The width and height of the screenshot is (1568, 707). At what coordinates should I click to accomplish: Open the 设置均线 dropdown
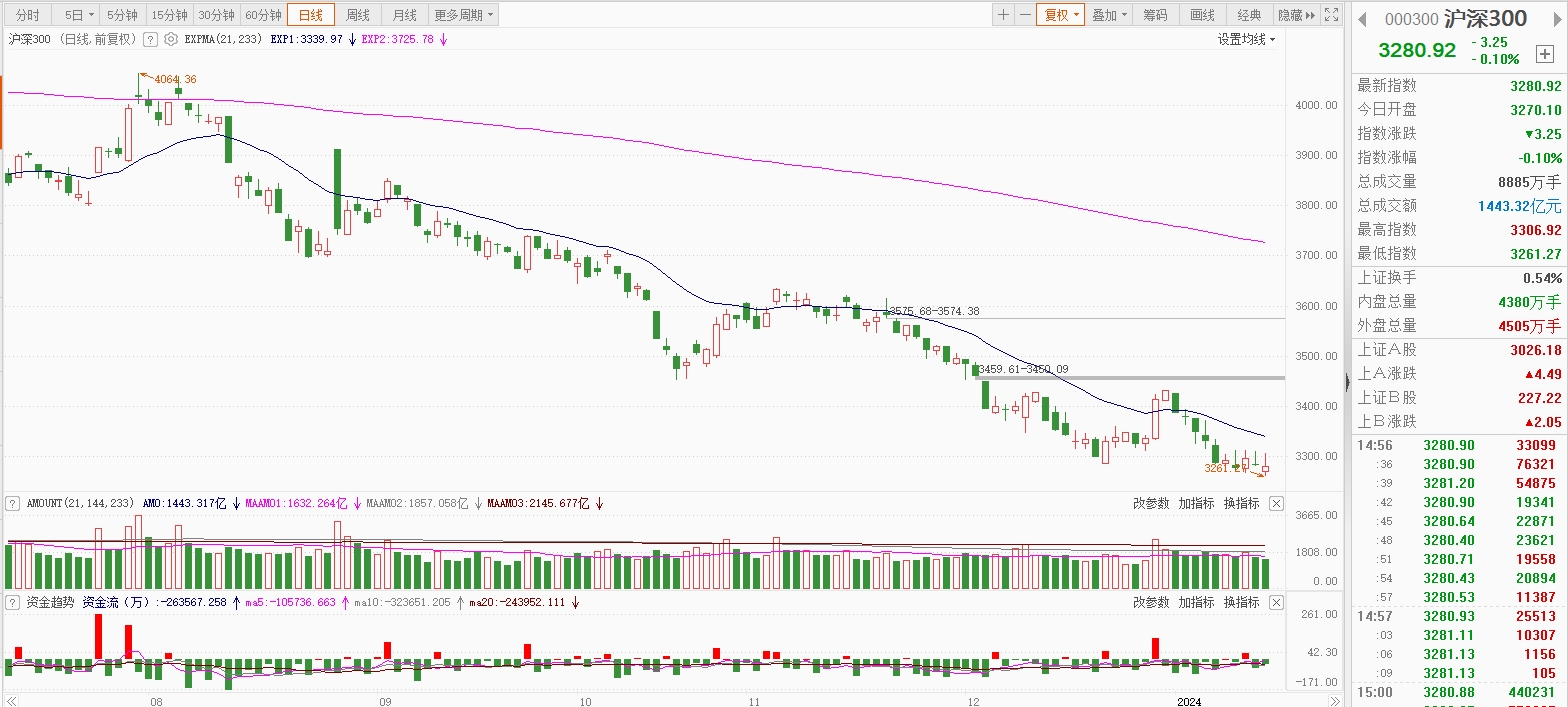pyautogui.click(x=1246, y=40)
